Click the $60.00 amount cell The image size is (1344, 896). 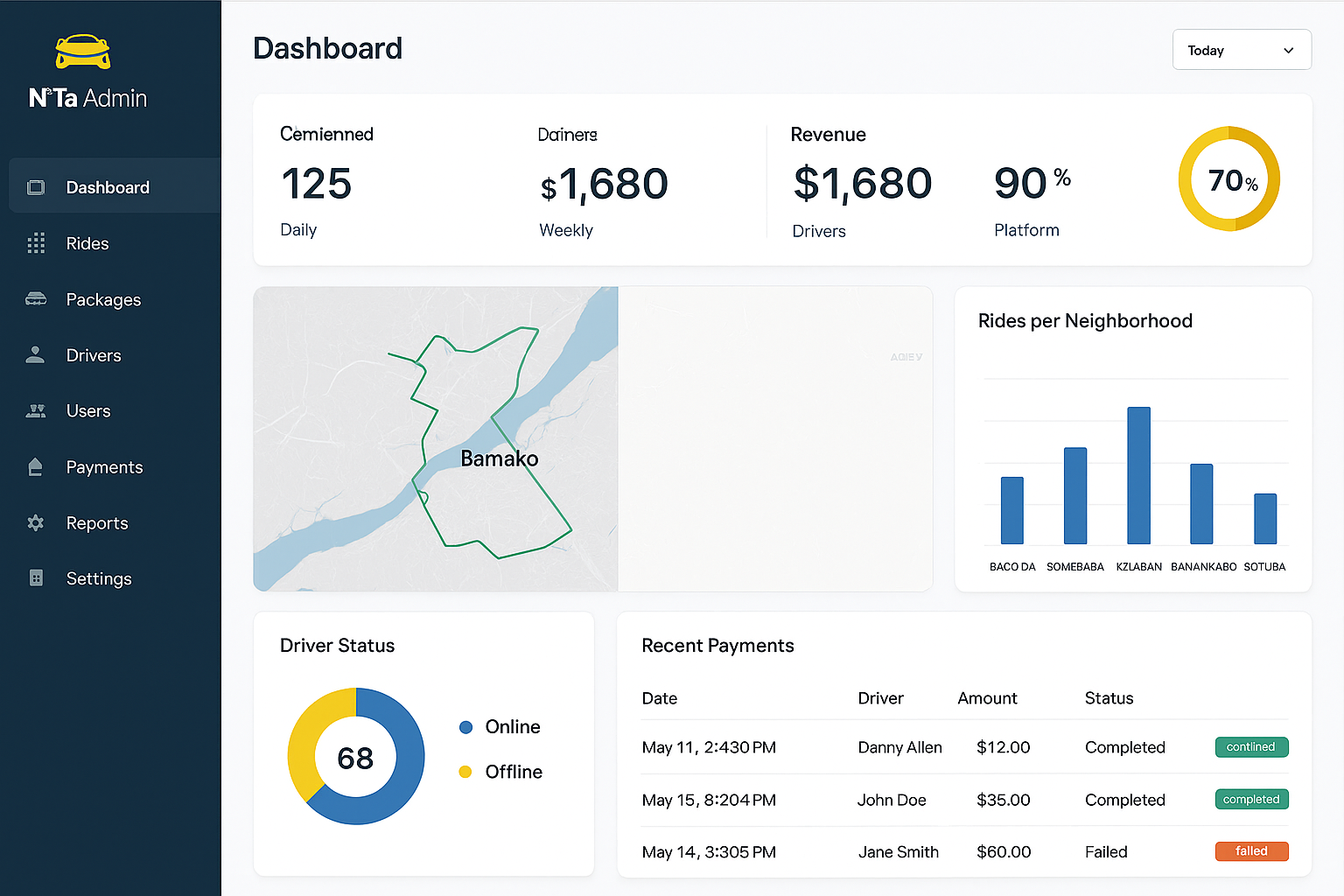pos(1004,852)
